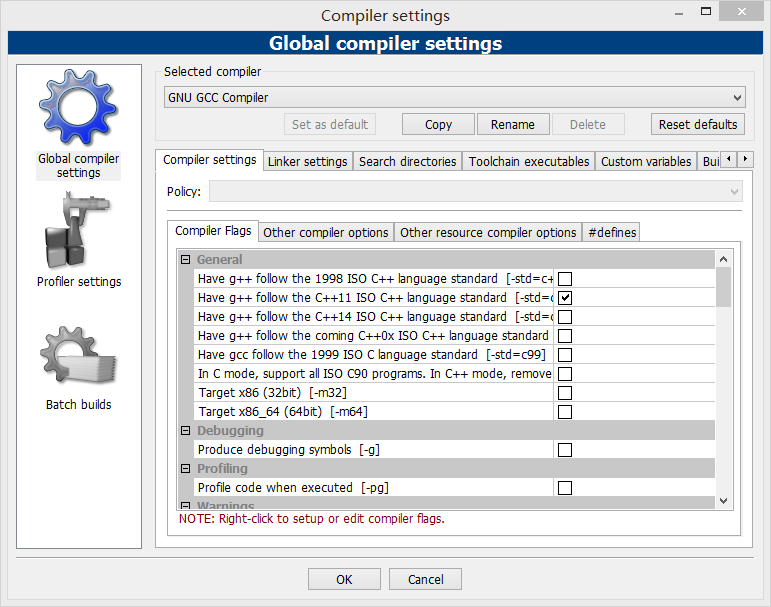771x607 pixels.
Task: Uncheck the C++11 ISO standard flag
Action: click(x=565, y=298)
